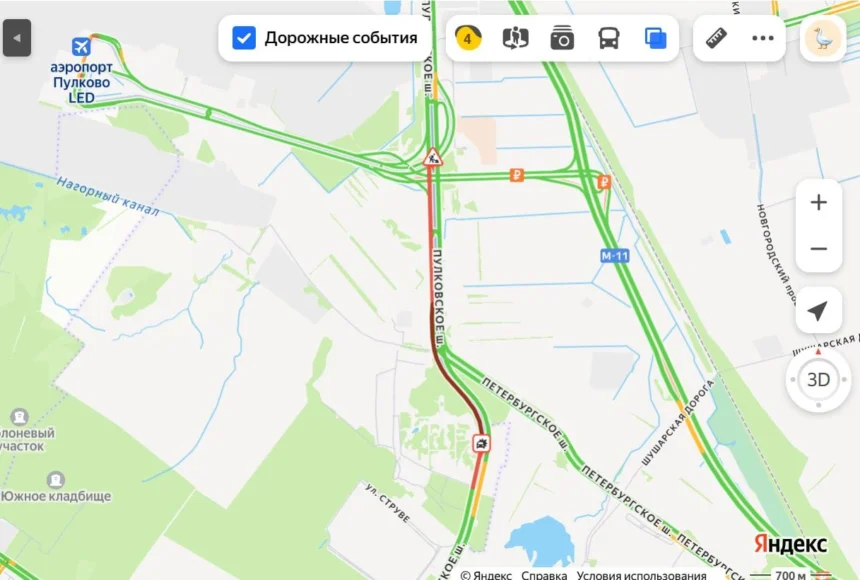Viewport: 860px width, 580px height.
Task: Zoom in with the plus button
Action: pyautogui.click(x=819, y=202)
